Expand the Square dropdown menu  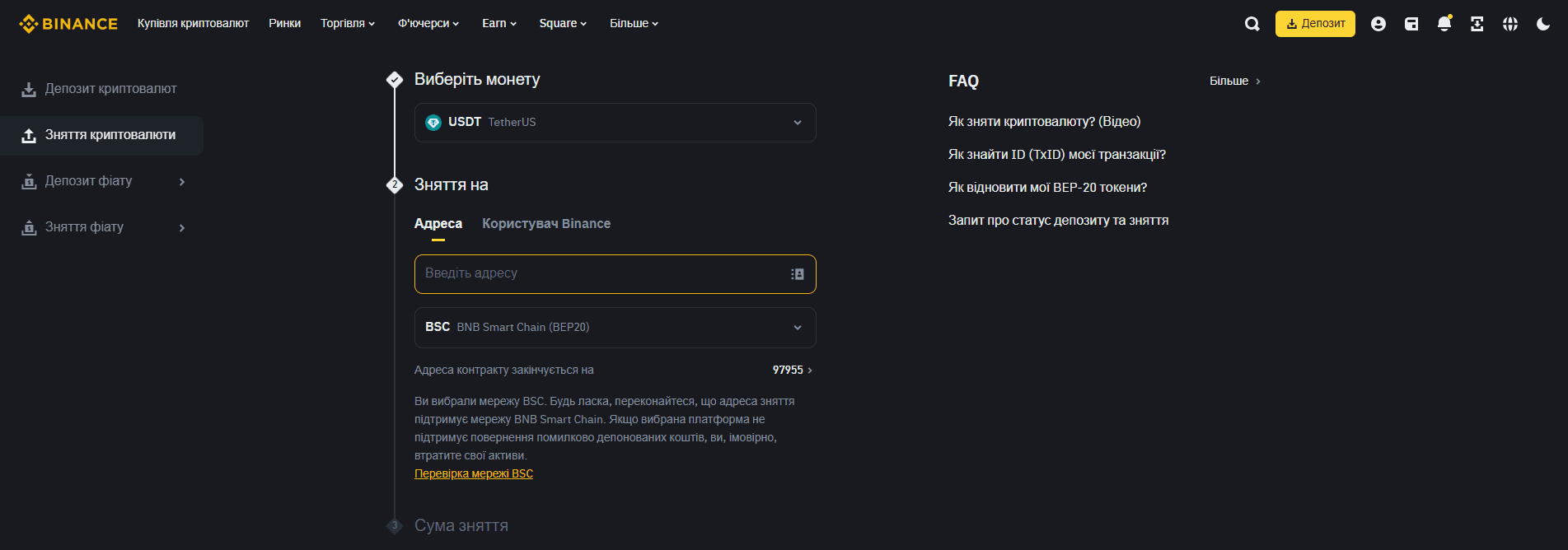(563, 23)
